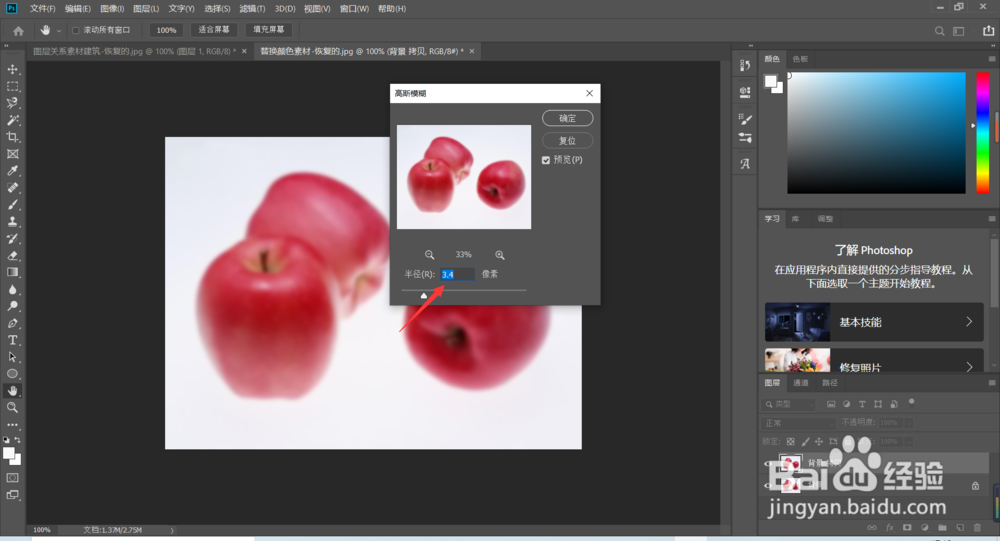Select the Move tool
This screenshot has height=541, width=1000.
click(x=12, y=69)
